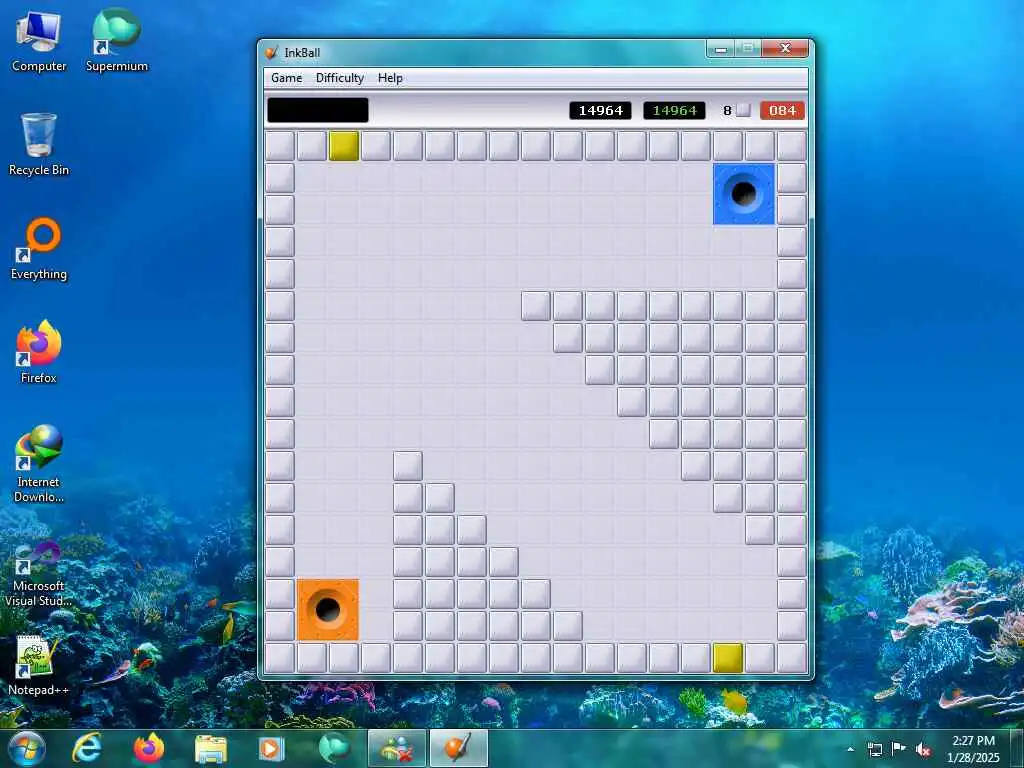Open the Action Center flag icon

point(899,748)
